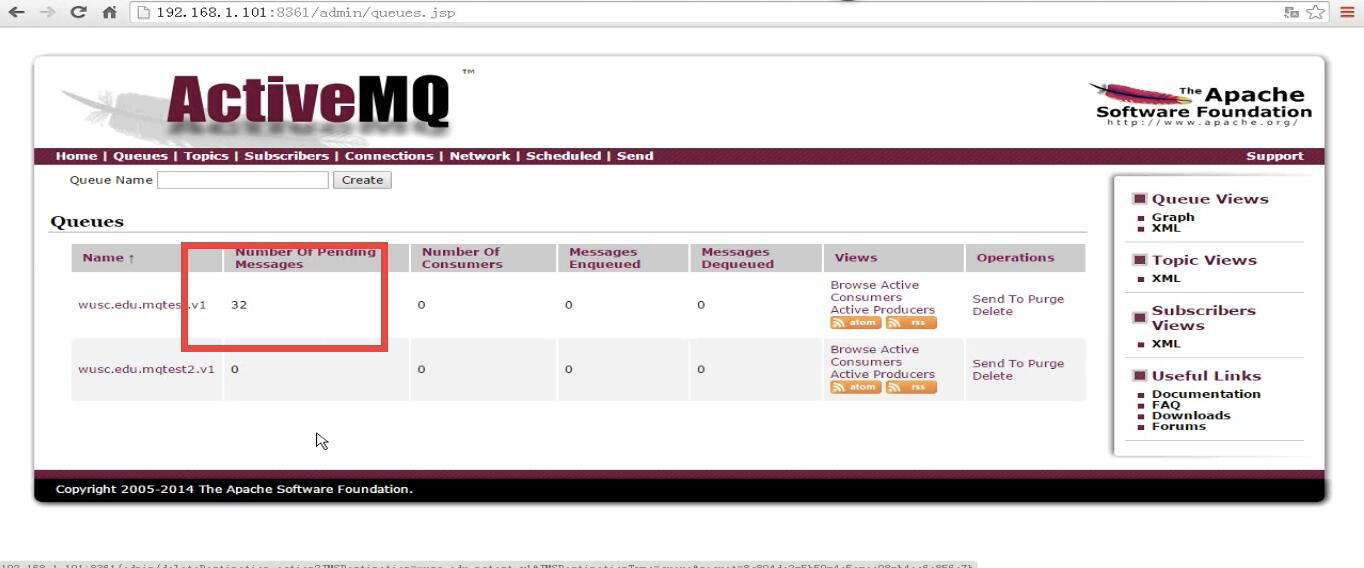This screenshot has width=1364, height=568.
Task: Open Chrome hamburger menu
Action: (x=1347, y=12)
